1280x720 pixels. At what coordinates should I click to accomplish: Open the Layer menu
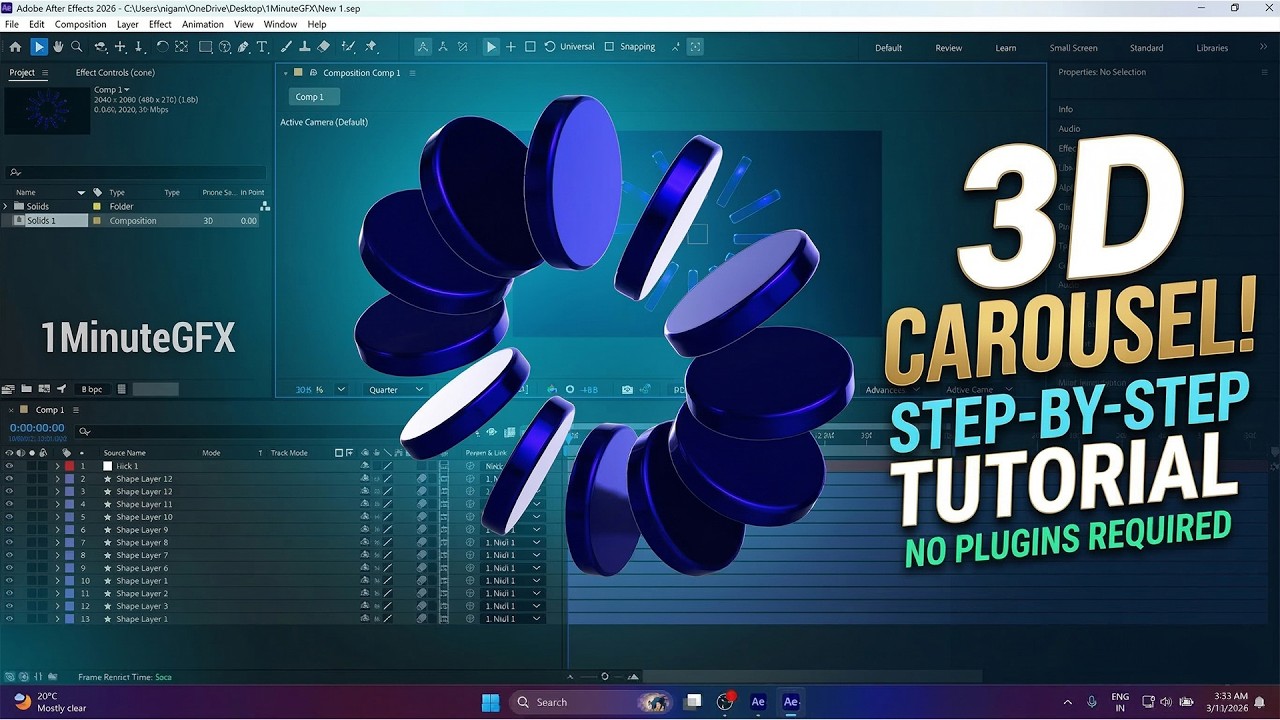pos(128,24)
